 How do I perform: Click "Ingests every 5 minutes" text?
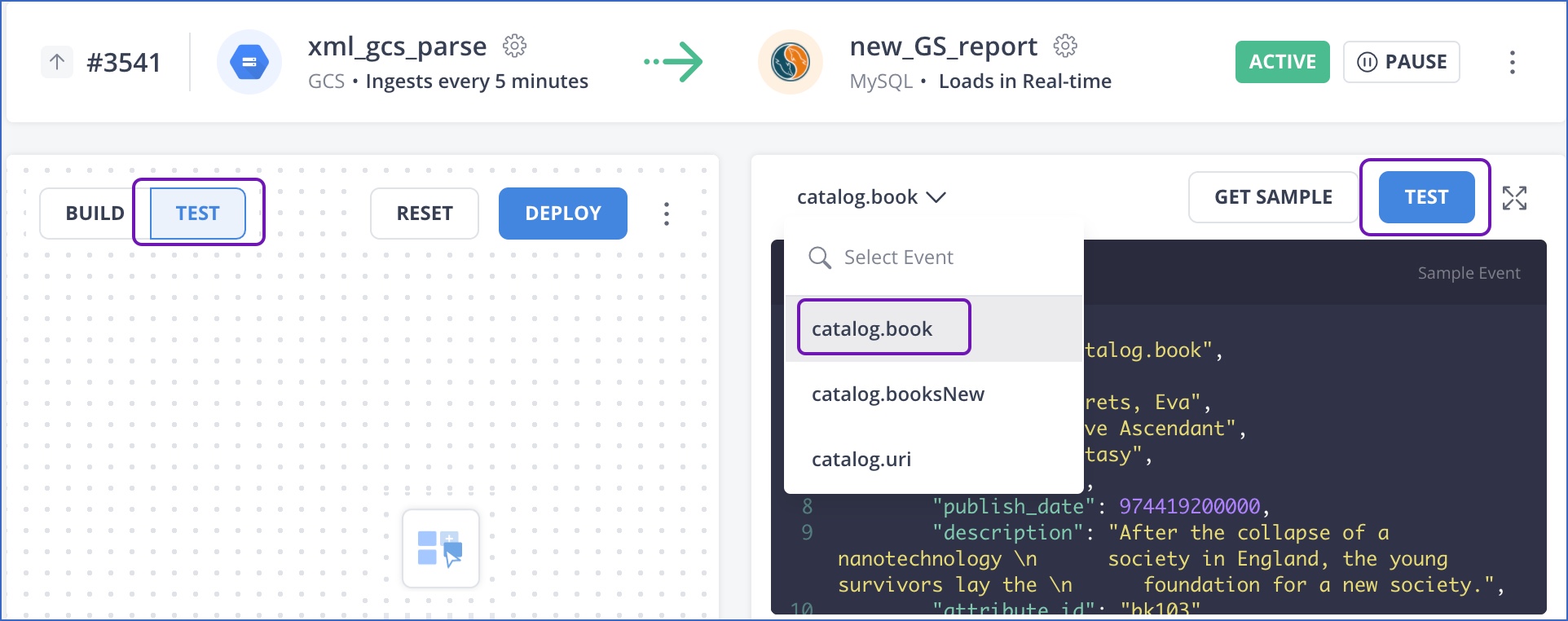click(477, 81)
